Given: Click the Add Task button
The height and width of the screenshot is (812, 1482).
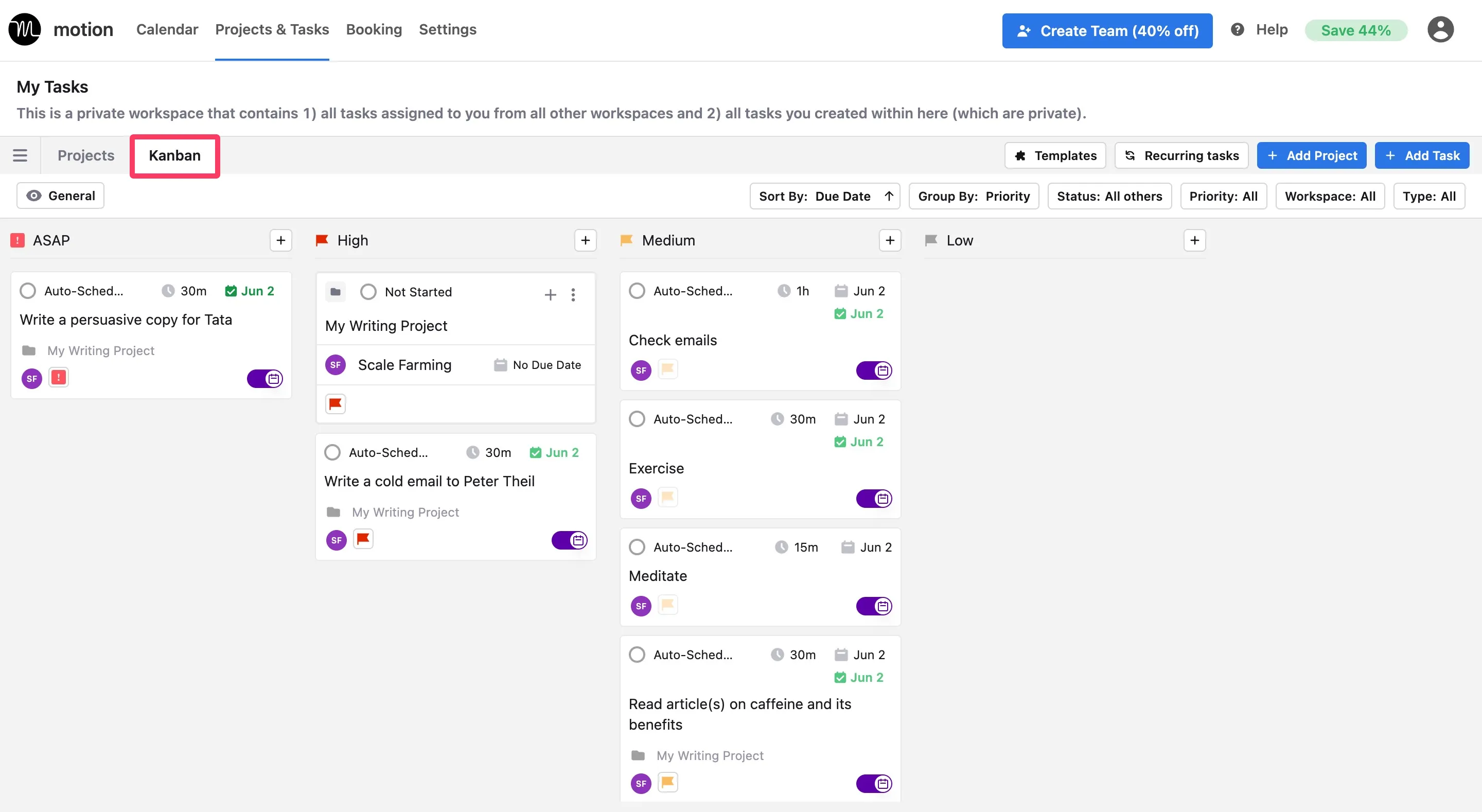Looking at the screenshot, I should 1422,155.
